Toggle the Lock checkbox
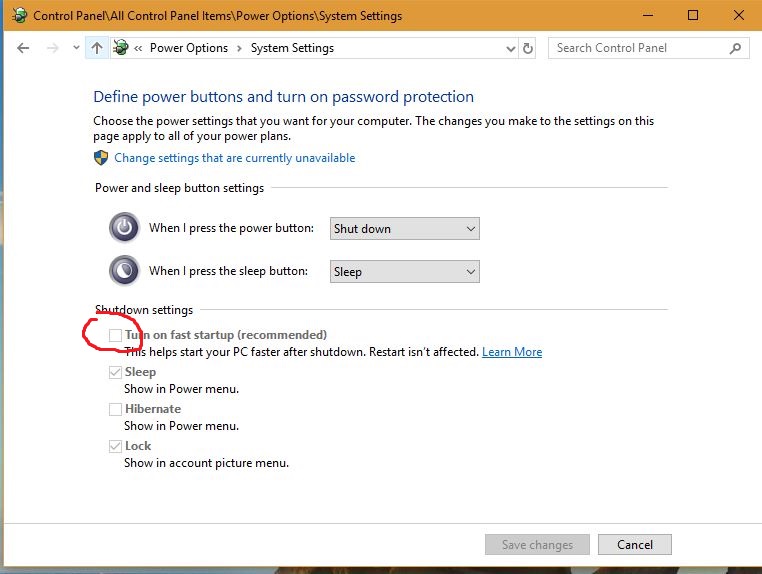 [x=115, y=446]
